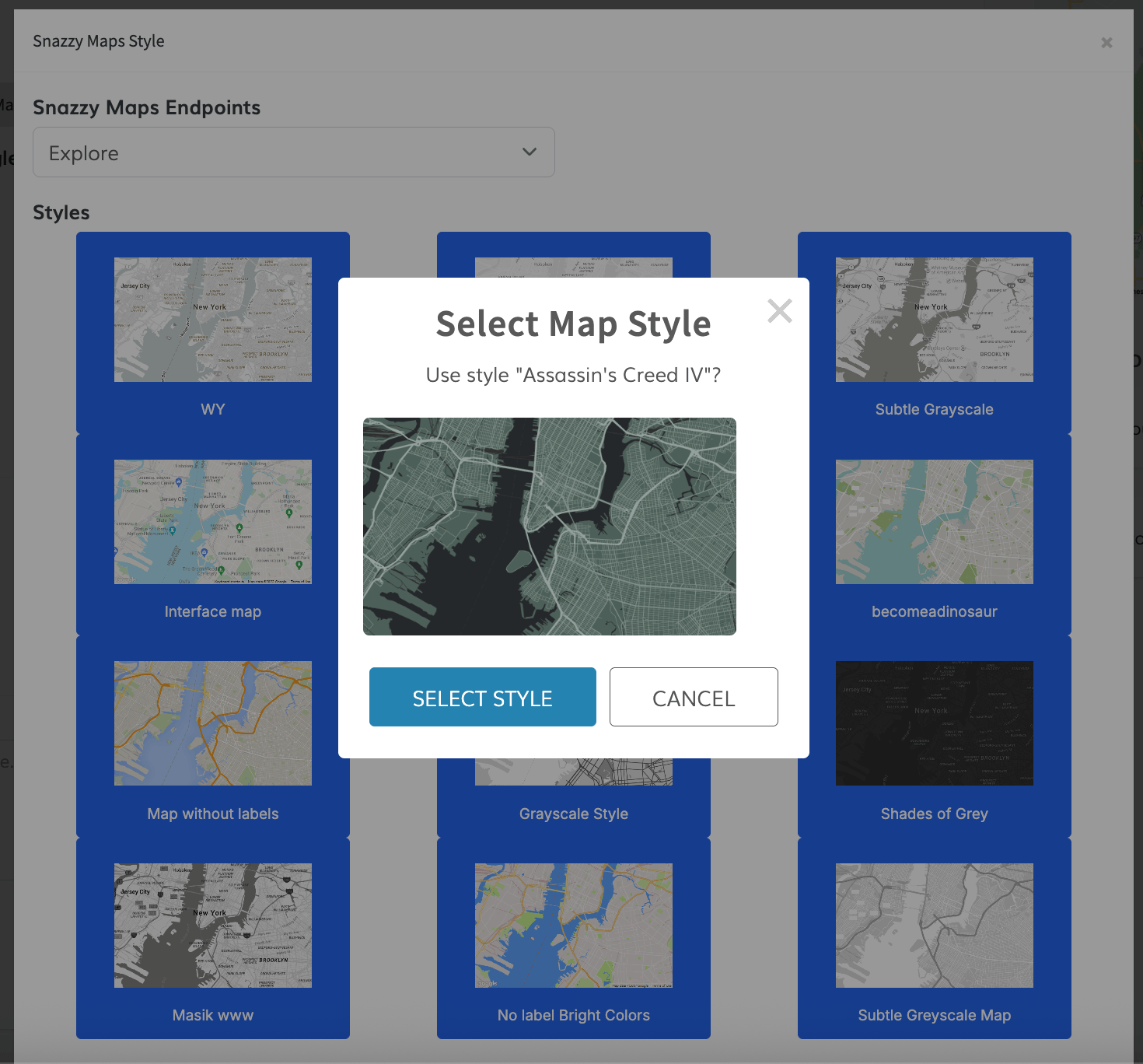Open the Explore endpoints dropdown
The image size is (1143, 1064).
293,152
